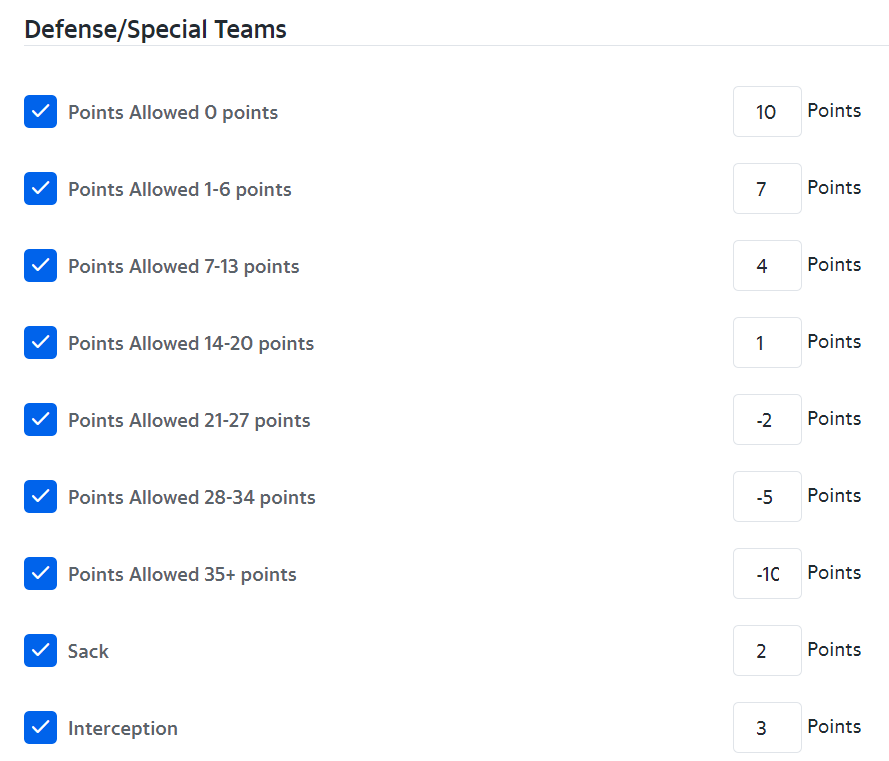Edit the 1-6 points allowed value field
Screen dimensions: 889x761
766,189
